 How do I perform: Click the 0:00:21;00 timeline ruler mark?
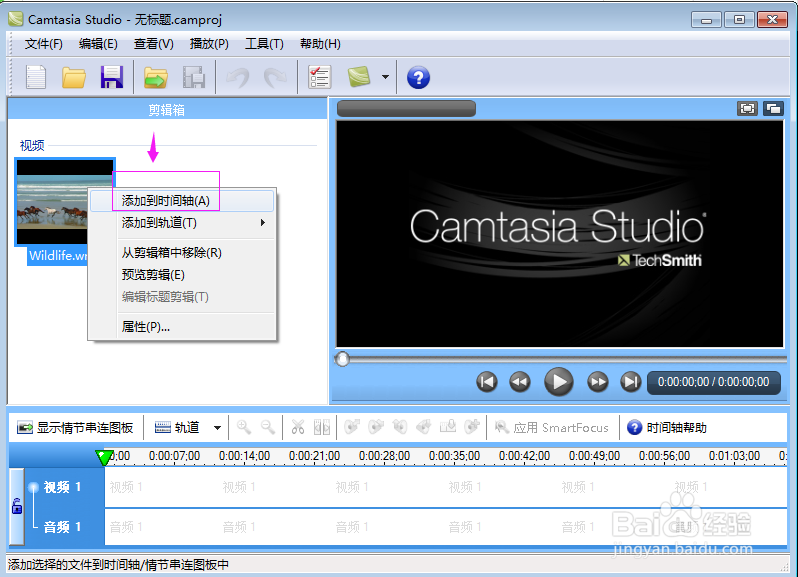(315, 455)
